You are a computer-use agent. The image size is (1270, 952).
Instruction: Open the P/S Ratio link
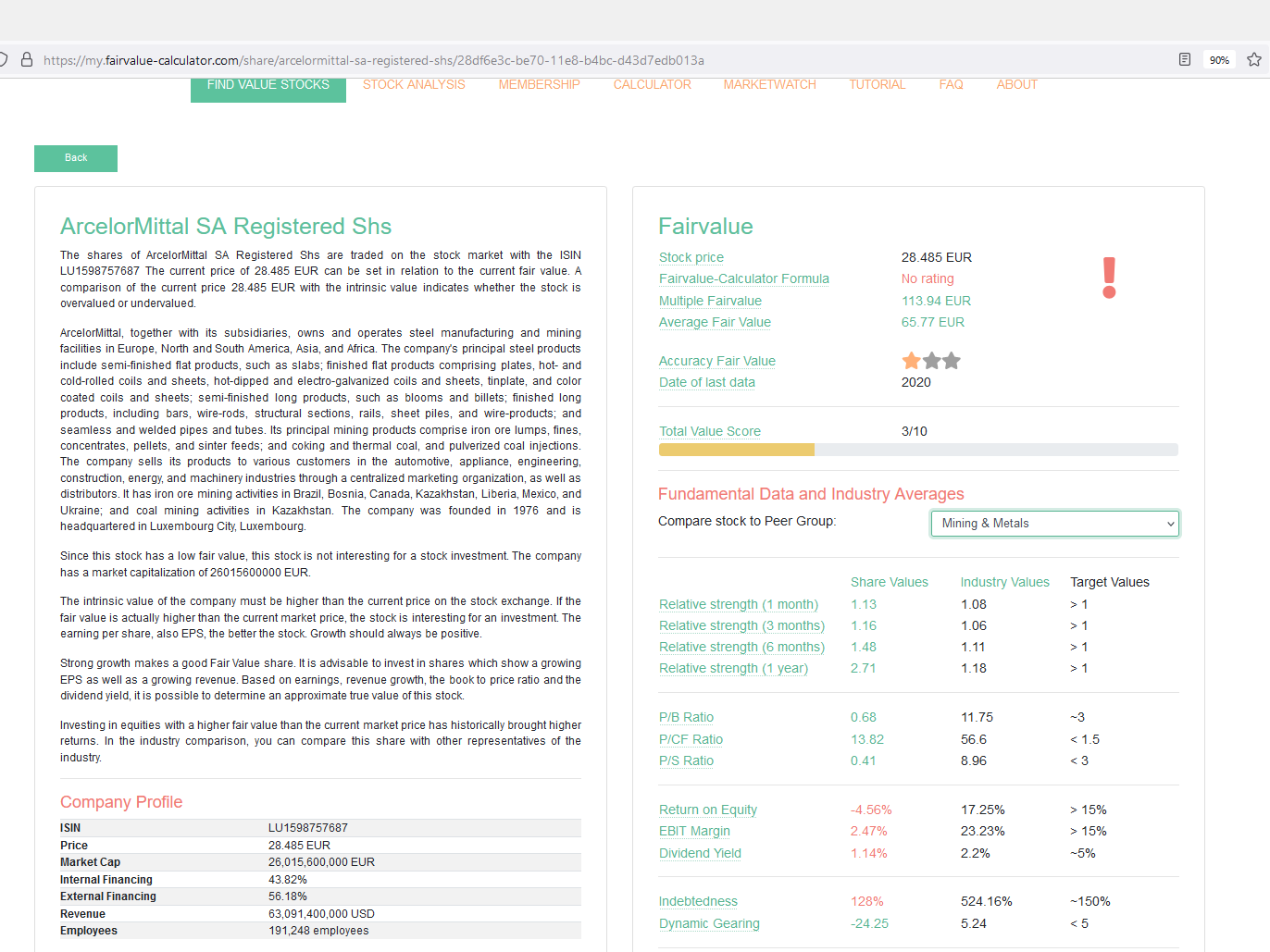pyautogui.click(x=686, y=760)
